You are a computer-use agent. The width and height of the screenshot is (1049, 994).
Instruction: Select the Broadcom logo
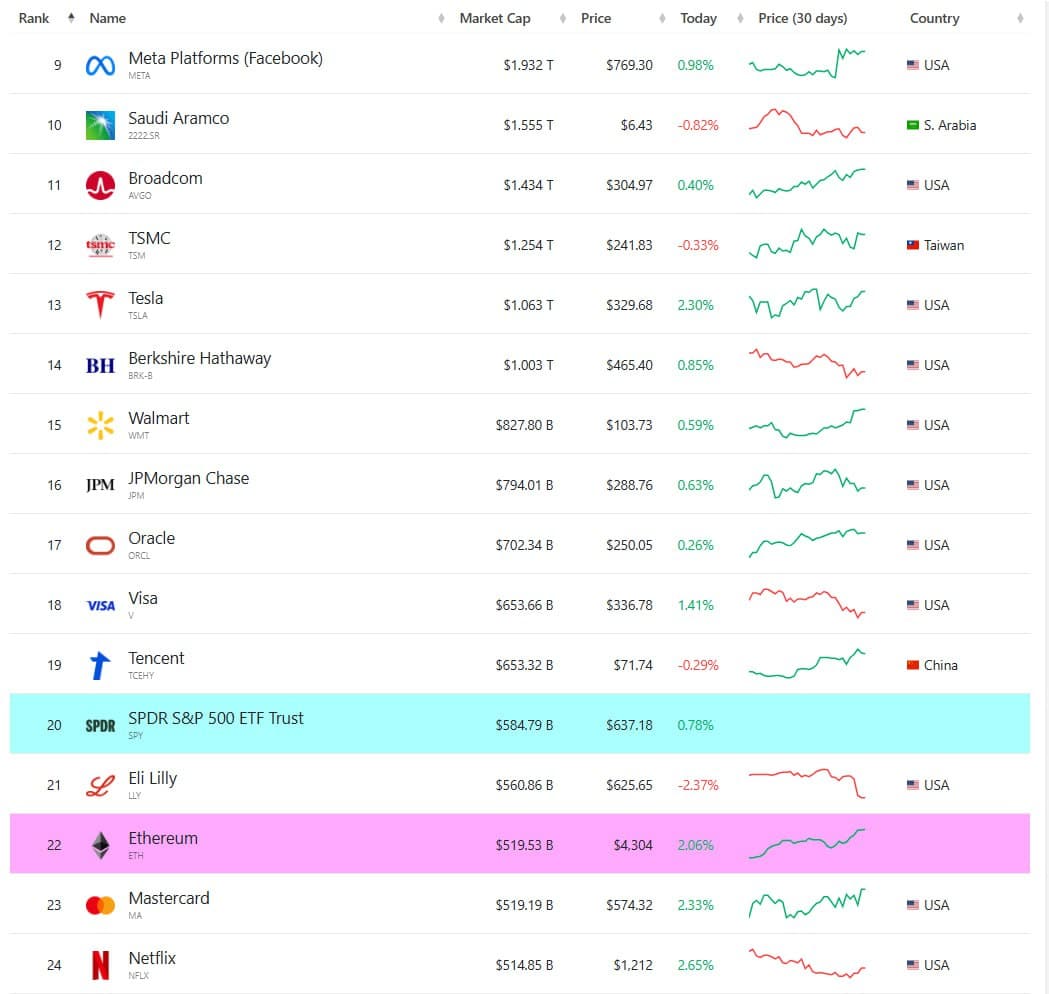99,184
